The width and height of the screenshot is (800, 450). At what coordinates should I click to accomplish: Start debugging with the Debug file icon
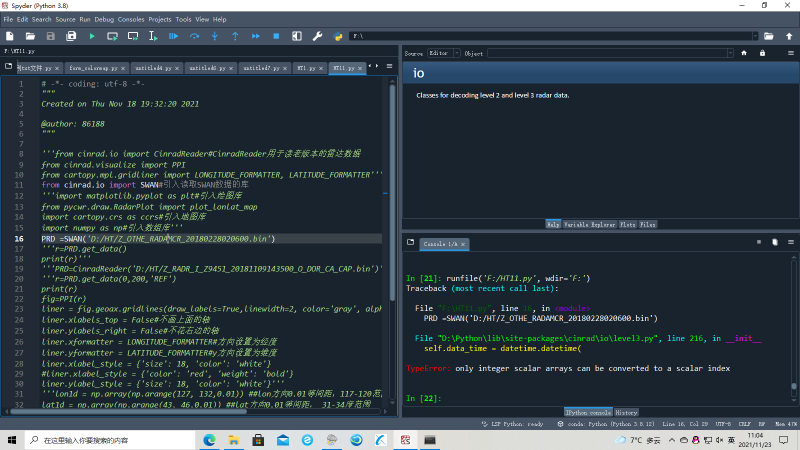pos(173,36)
